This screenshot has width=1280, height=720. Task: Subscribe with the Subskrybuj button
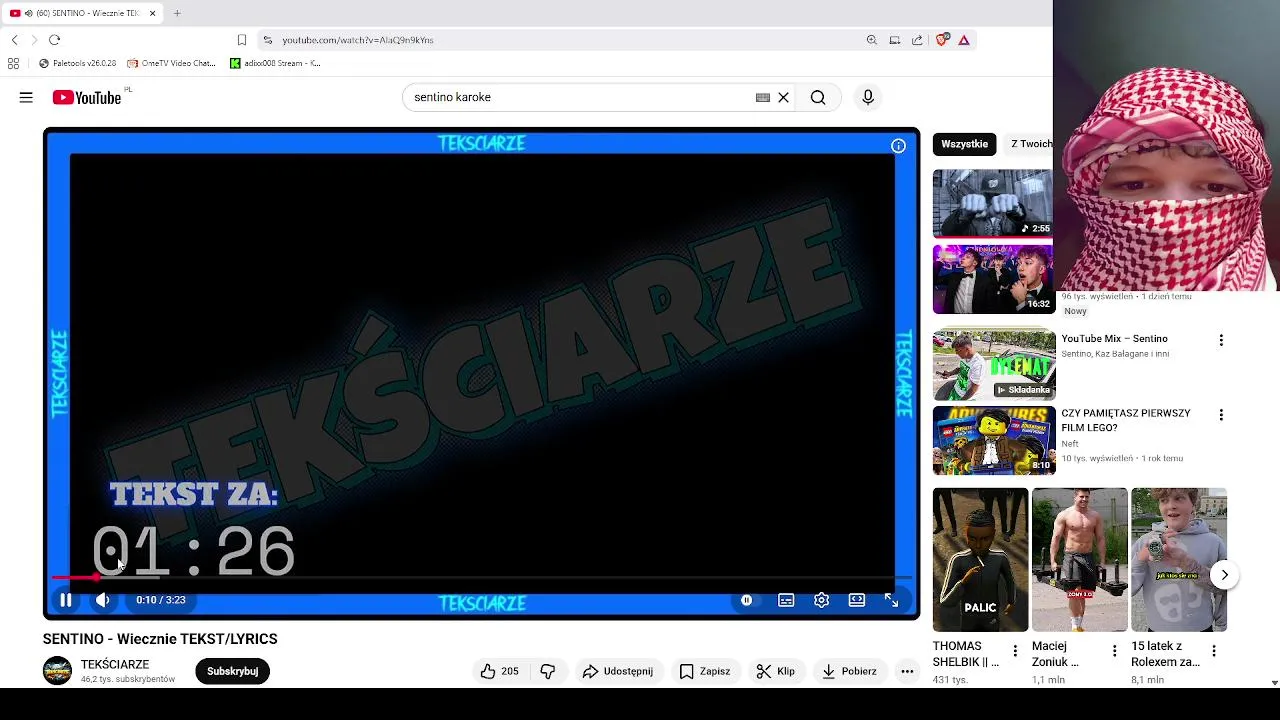click(x=232, y=671)
